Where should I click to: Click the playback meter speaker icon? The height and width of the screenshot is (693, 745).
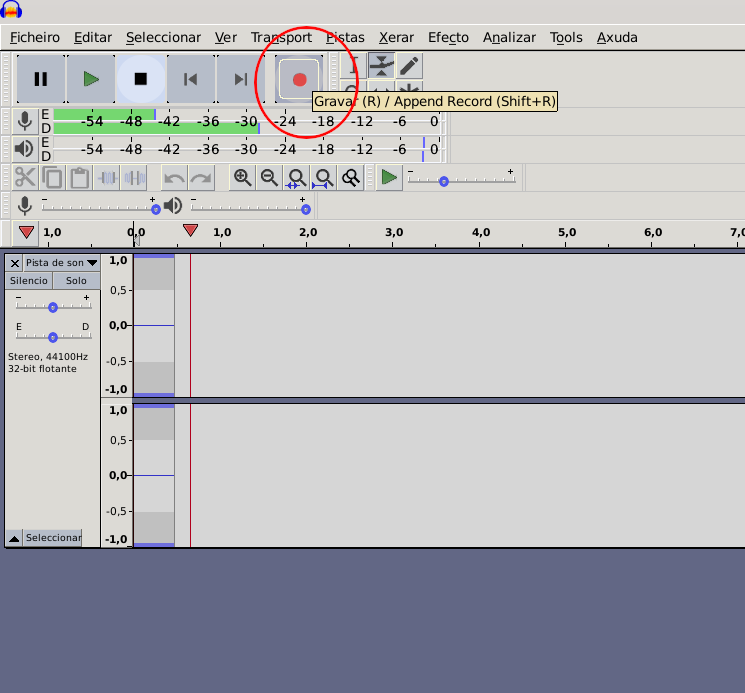coord(24,149)
